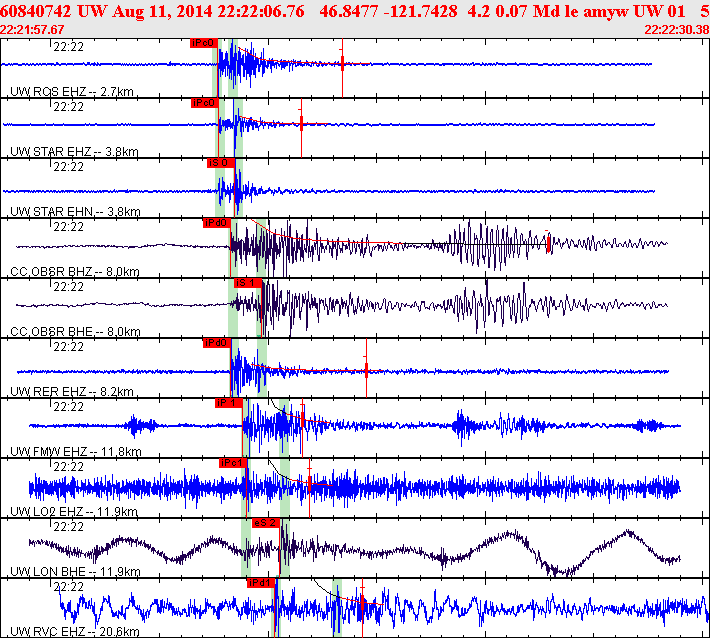Select the origin time "22:22:06.76" in the header
The height and width of the screenshot is (638, 710).
[x=261, y=11]
